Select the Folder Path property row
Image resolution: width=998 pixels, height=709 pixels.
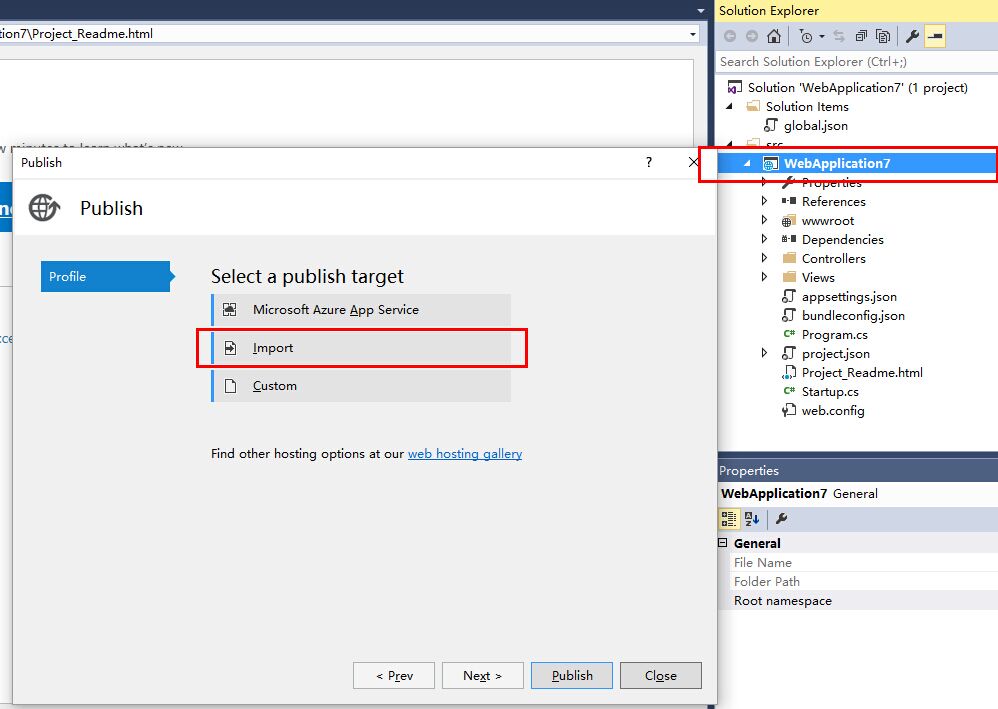[x=864, y=581]
